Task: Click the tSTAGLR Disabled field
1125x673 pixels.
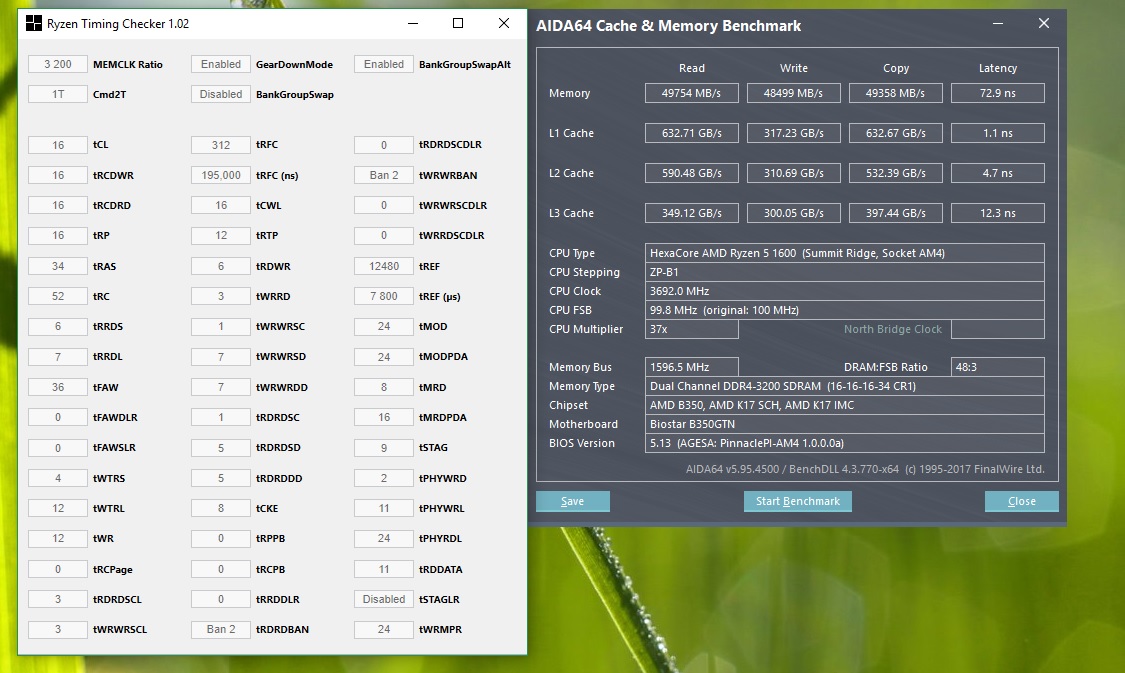Action: coord(384,599)
